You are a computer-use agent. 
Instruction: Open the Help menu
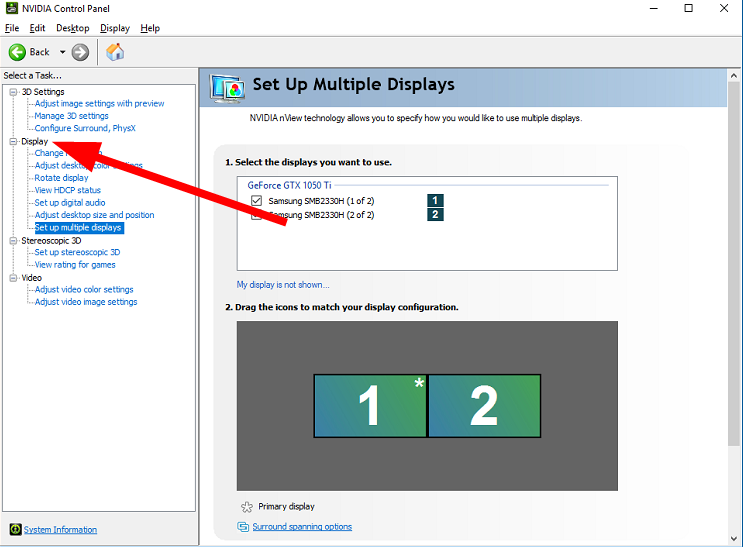150,28
